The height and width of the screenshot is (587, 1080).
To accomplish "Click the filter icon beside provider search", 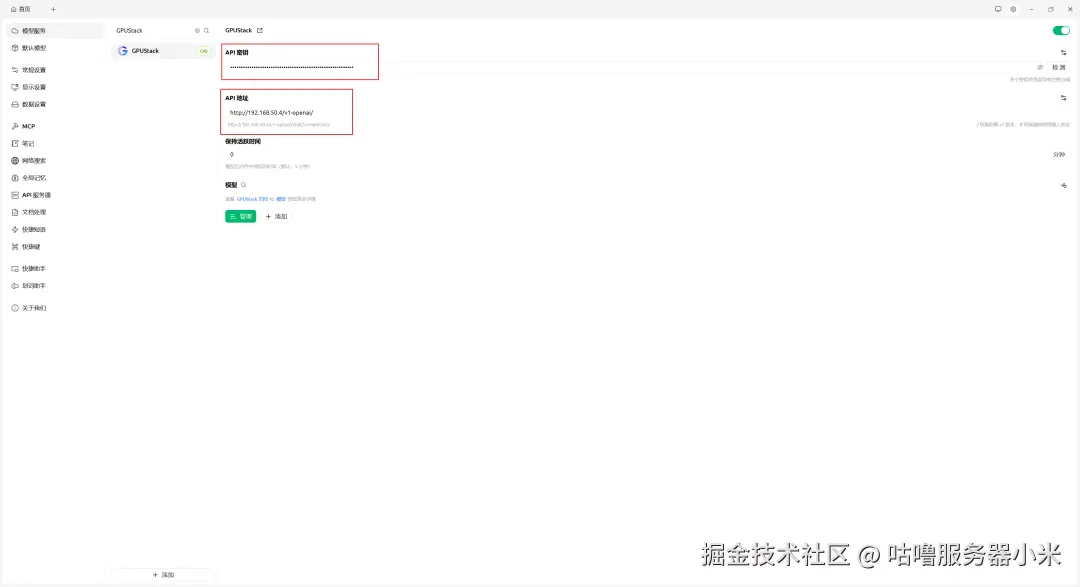I will point(197,30).
